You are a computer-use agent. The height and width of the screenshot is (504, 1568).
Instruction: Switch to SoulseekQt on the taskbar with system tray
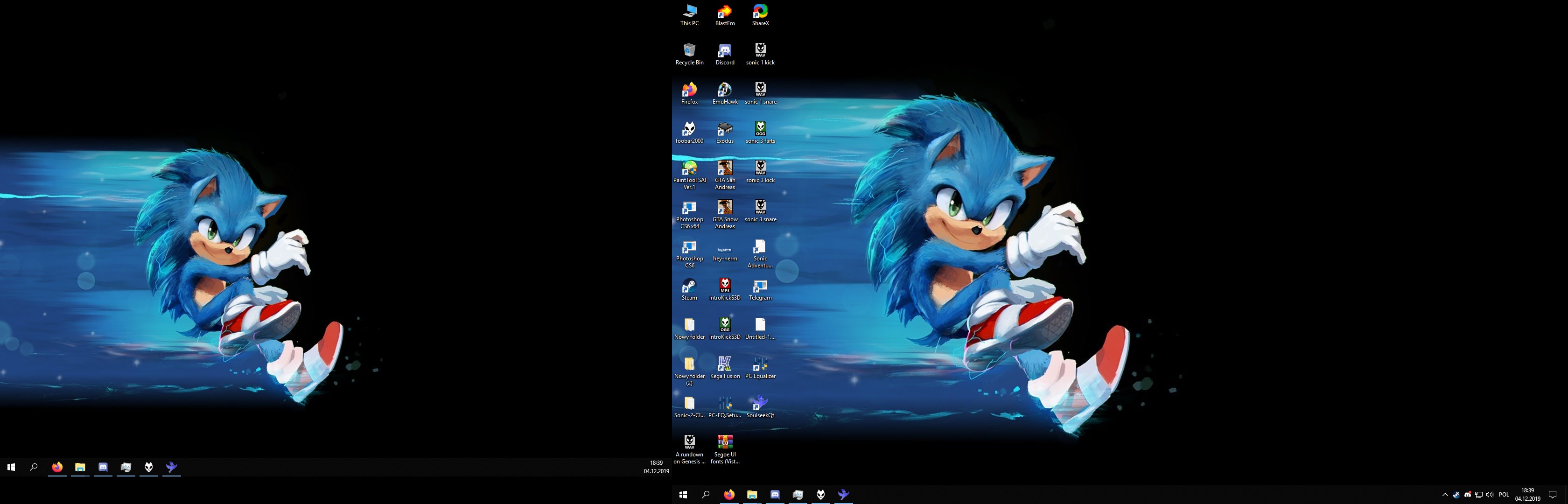coord(844,495)
